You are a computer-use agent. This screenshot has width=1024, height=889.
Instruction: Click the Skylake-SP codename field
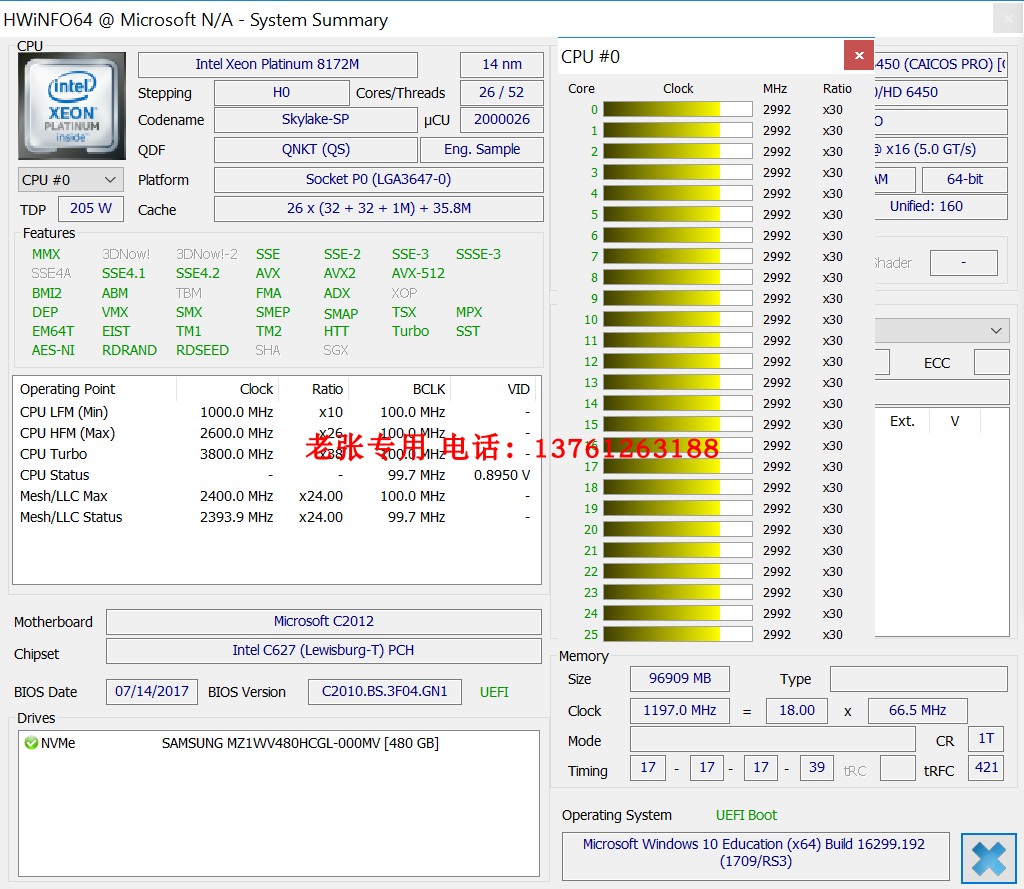tap(315, 120)
